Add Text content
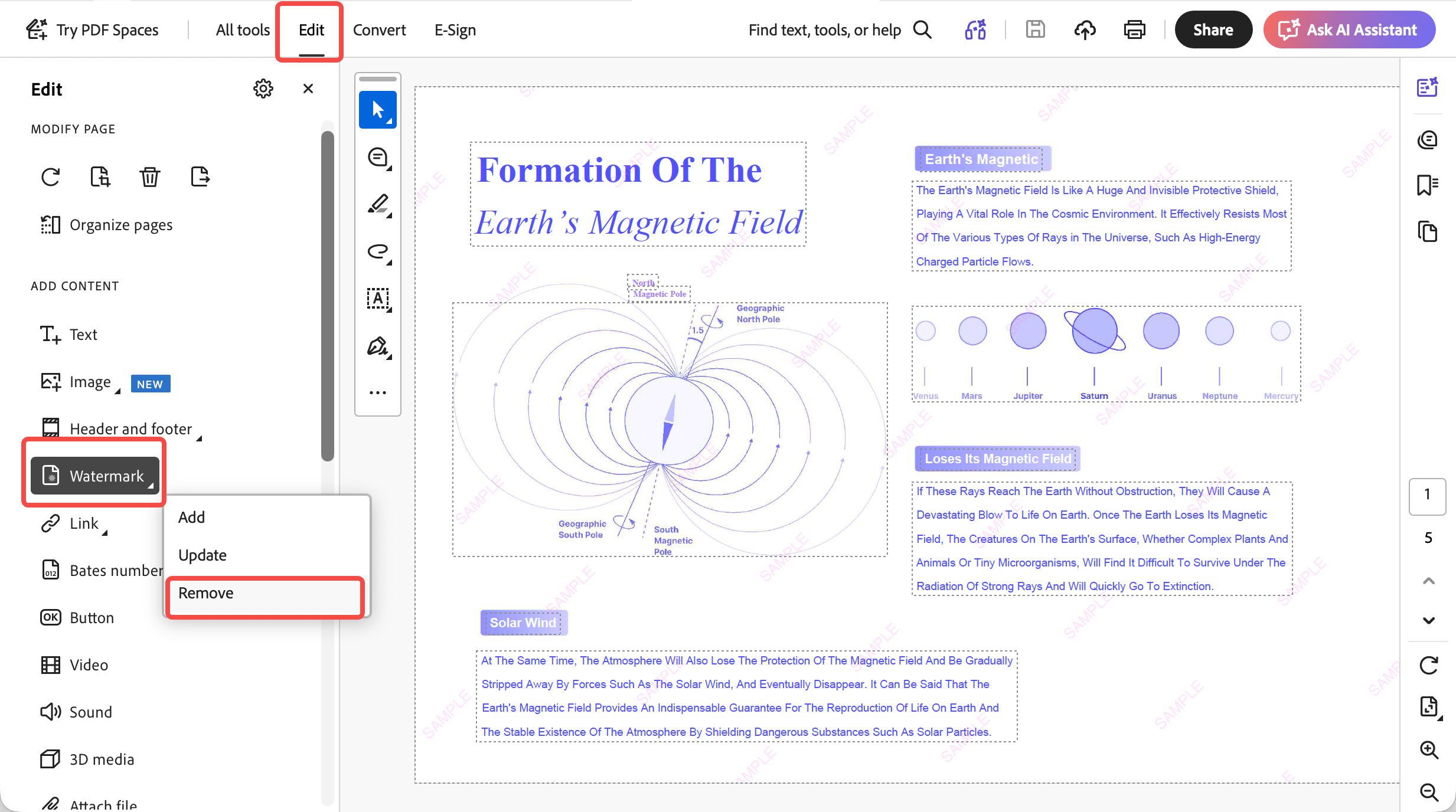This screenshot has width=1456, height=812. 68,335
